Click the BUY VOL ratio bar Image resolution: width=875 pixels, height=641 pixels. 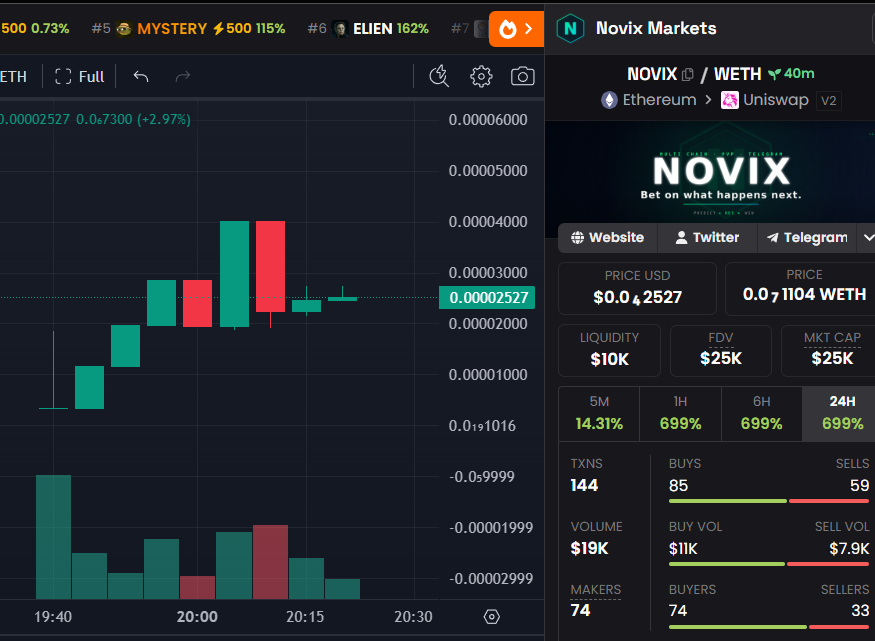[769, 564]
